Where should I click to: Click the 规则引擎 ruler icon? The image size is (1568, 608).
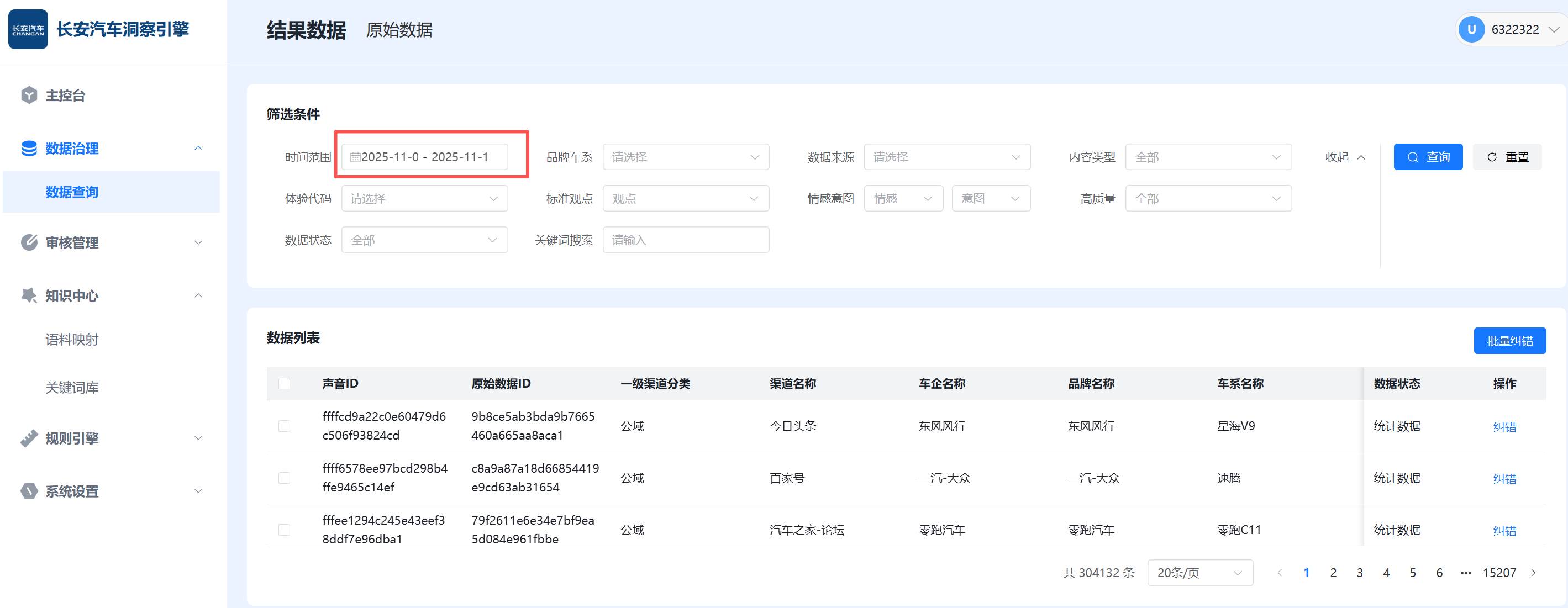point(29,438)
